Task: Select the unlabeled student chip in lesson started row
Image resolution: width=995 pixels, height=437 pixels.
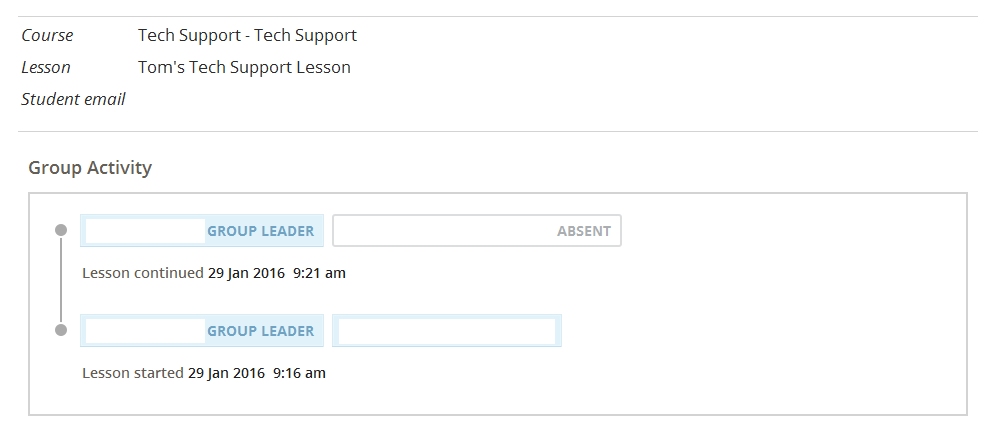Action: pos(446,331)
